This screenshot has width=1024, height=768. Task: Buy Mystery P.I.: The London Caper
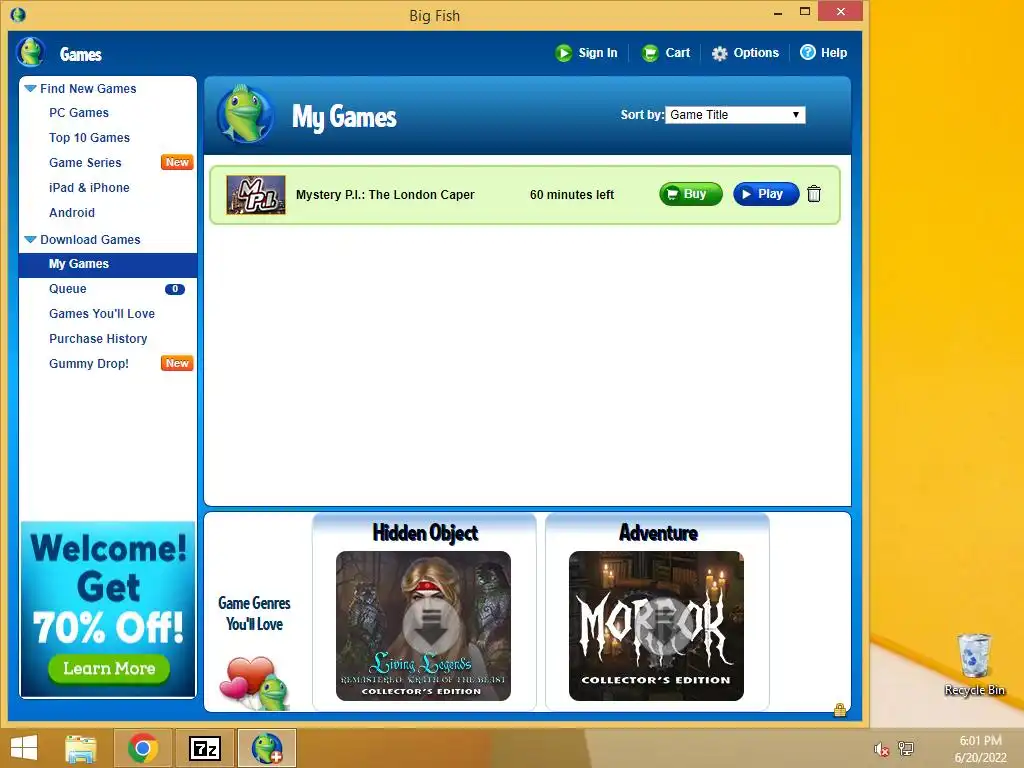point(691,194)
